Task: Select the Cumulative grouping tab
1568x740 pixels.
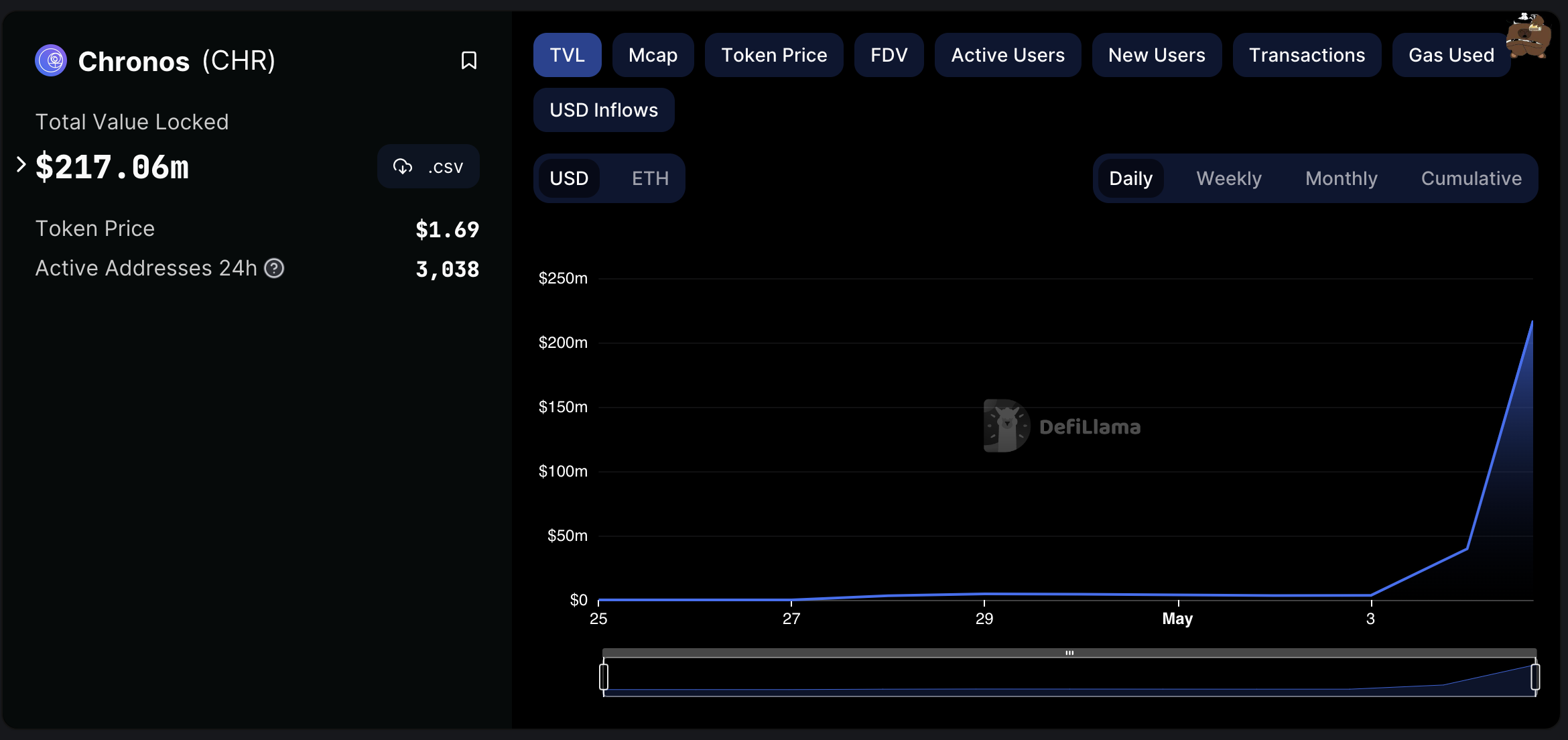Action: click(x=1471, y=178)
